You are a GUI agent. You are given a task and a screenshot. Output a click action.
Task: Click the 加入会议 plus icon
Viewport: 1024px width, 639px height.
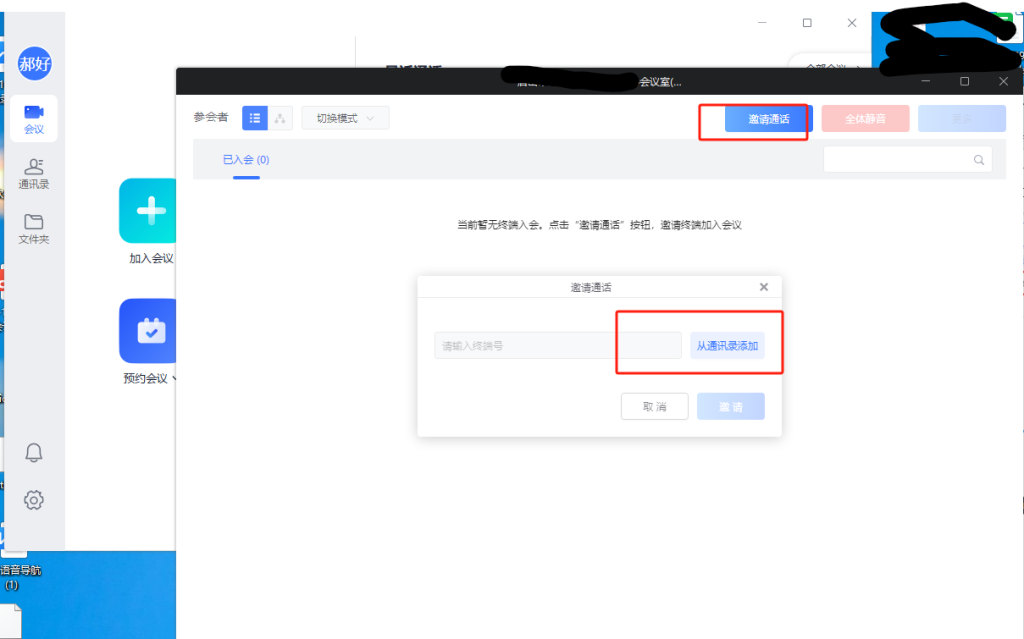pos(150,211)
